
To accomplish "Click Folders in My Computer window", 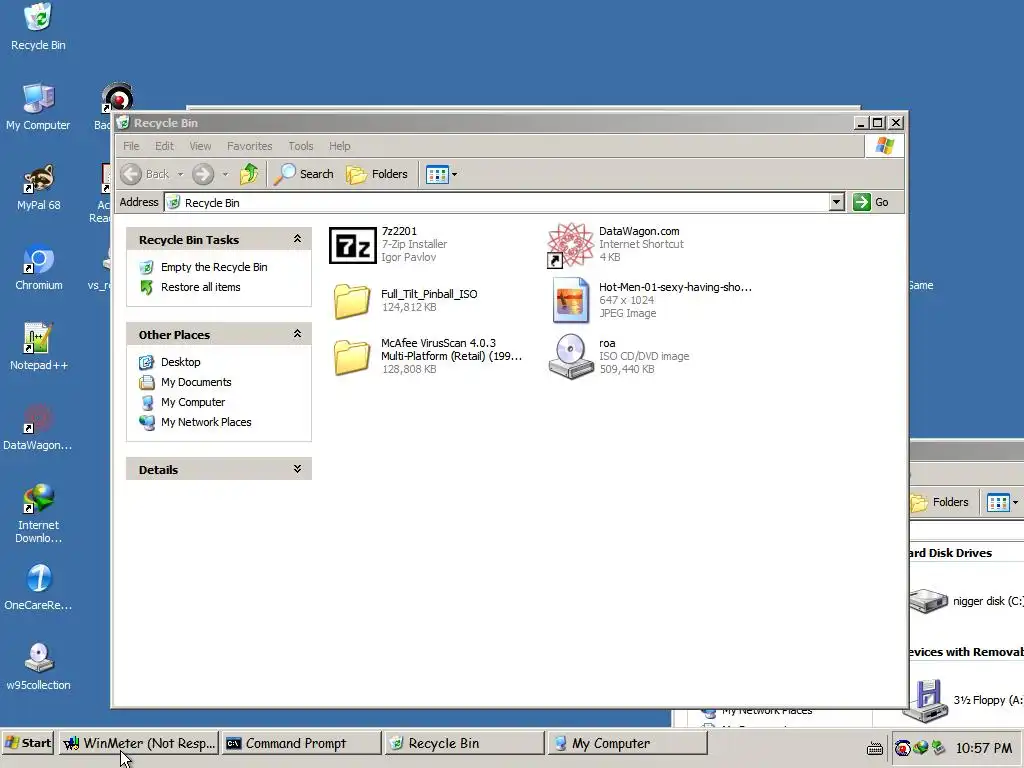I will 940,502.
